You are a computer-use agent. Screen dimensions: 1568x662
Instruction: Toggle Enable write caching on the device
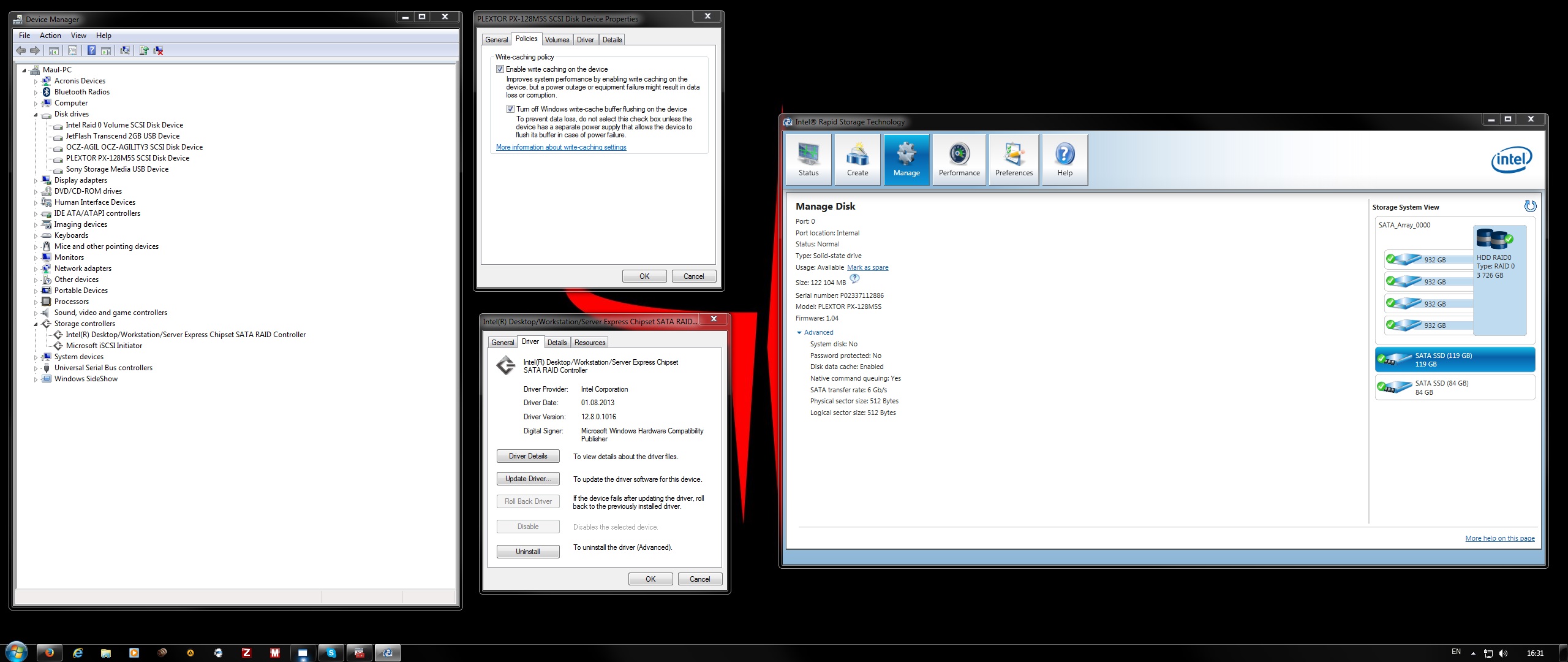[500, 69]
